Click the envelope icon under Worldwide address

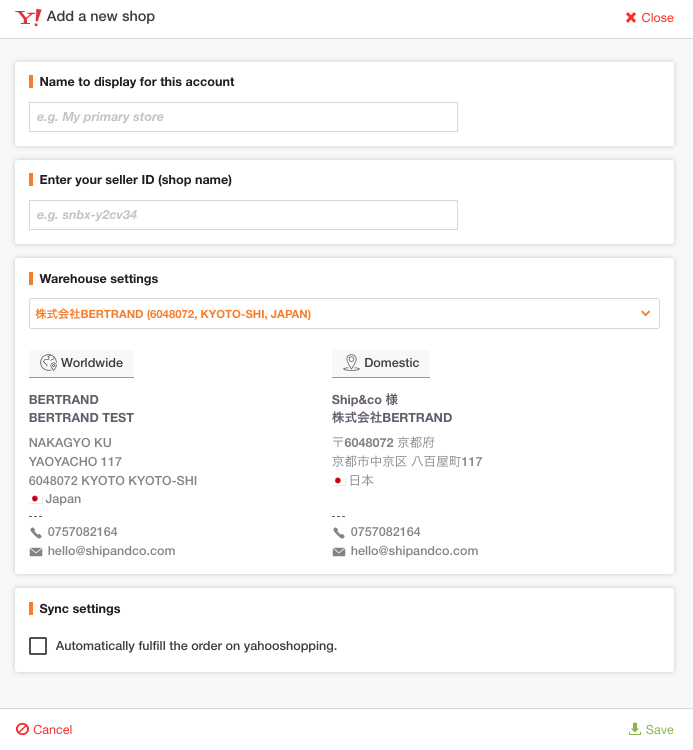pos(36,552)
